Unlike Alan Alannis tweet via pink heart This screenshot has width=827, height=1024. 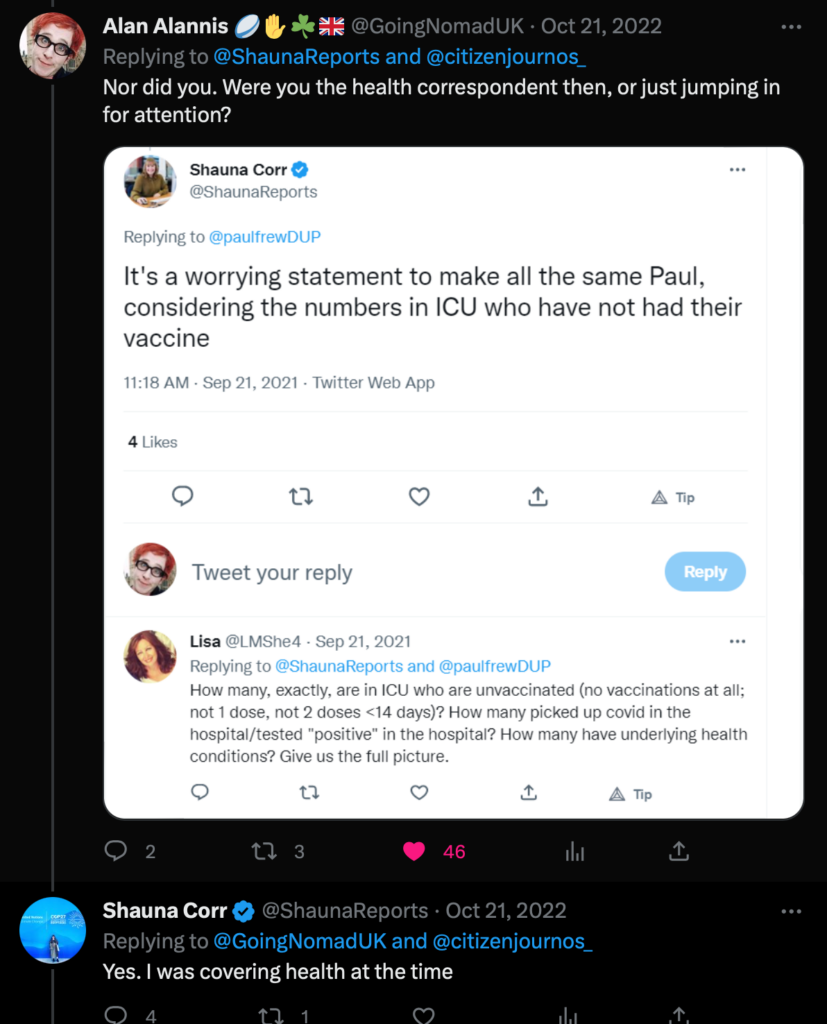click(414, 851)
